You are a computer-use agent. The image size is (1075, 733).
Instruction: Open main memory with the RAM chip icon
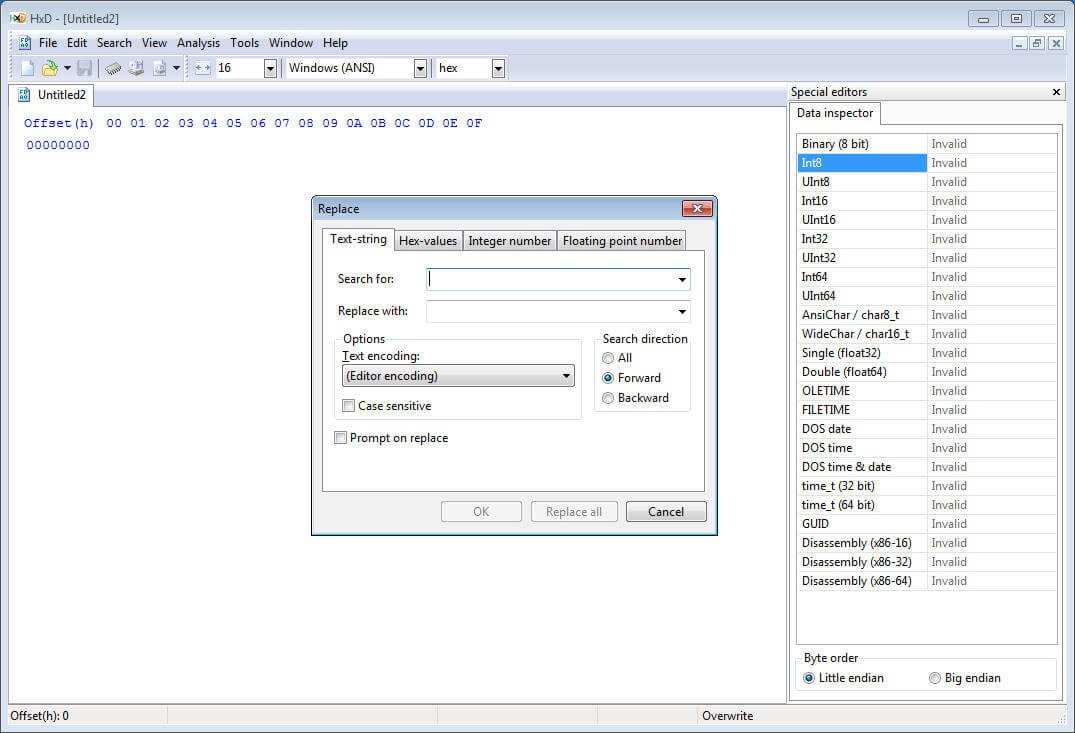pos(112,68)
